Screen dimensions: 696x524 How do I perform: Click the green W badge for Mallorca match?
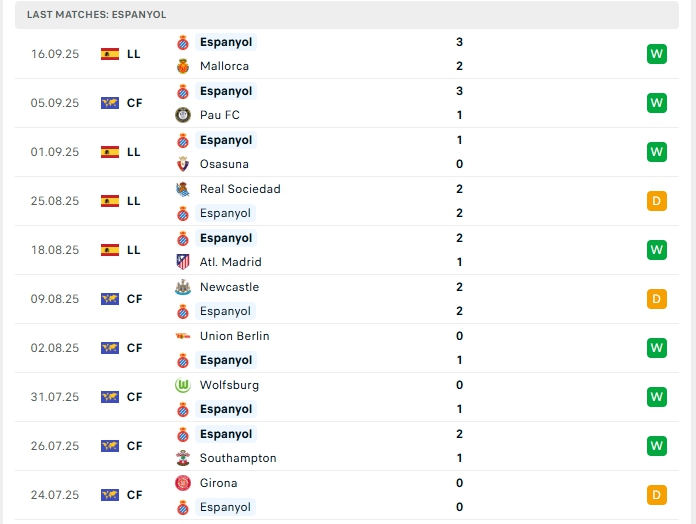656,54
